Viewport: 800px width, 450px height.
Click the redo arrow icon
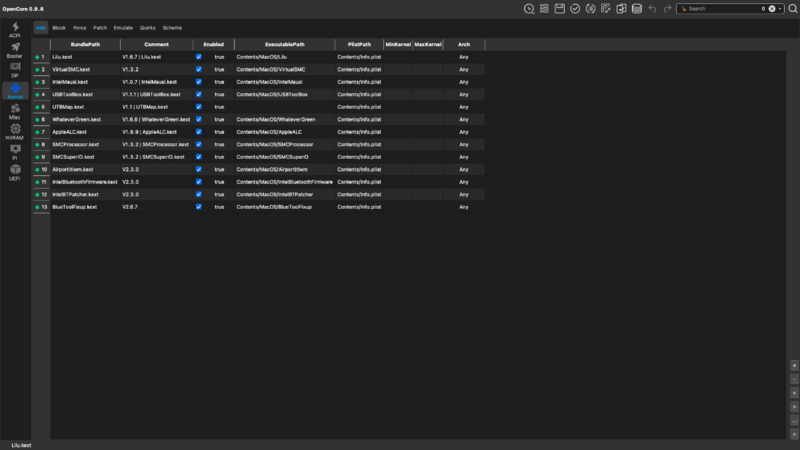coord(667,9)
